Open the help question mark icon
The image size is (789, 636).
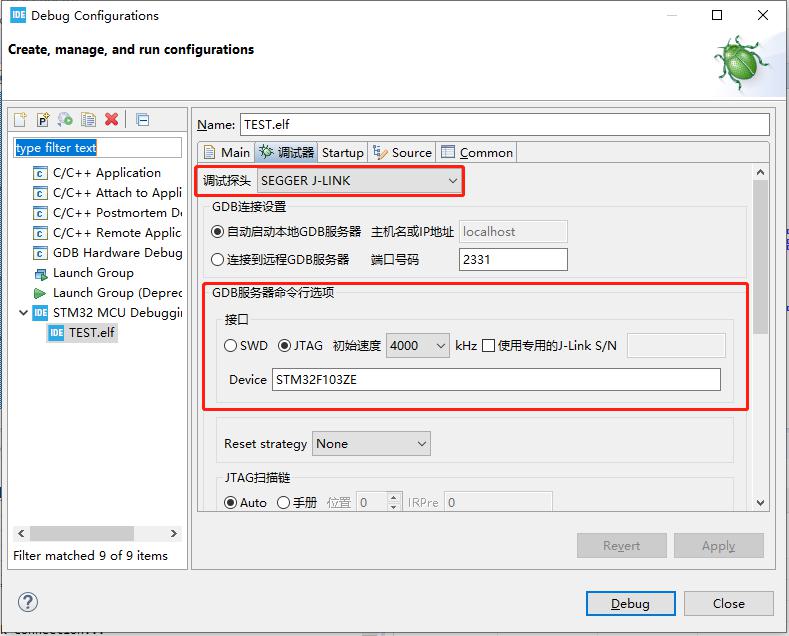28,602
